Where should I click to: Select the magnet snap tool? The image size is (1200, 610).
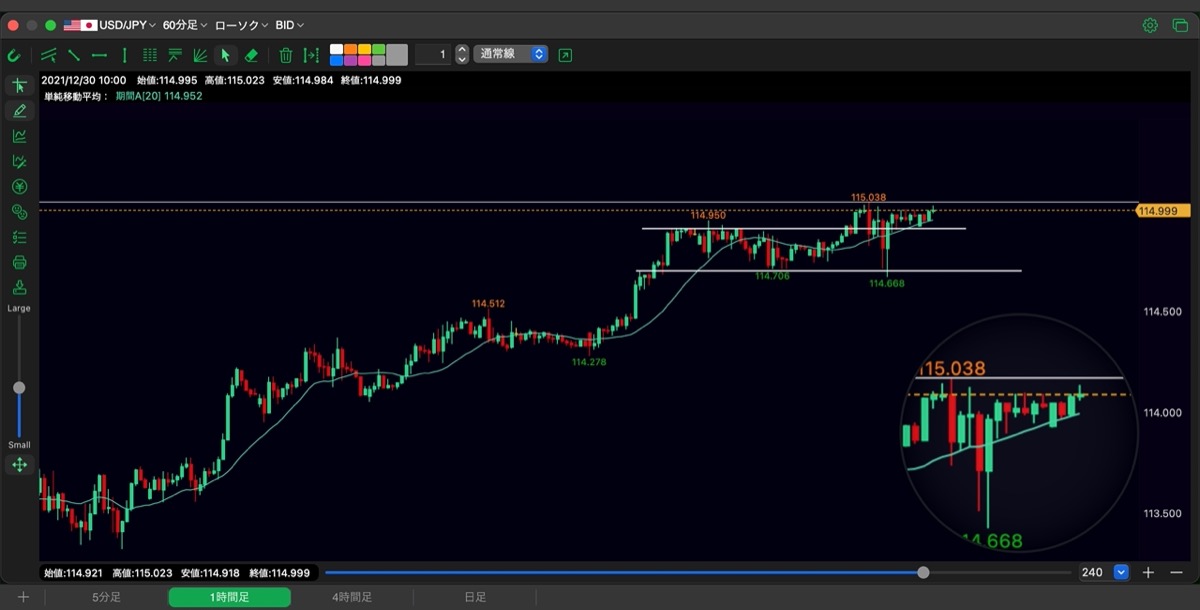point(14,55)
